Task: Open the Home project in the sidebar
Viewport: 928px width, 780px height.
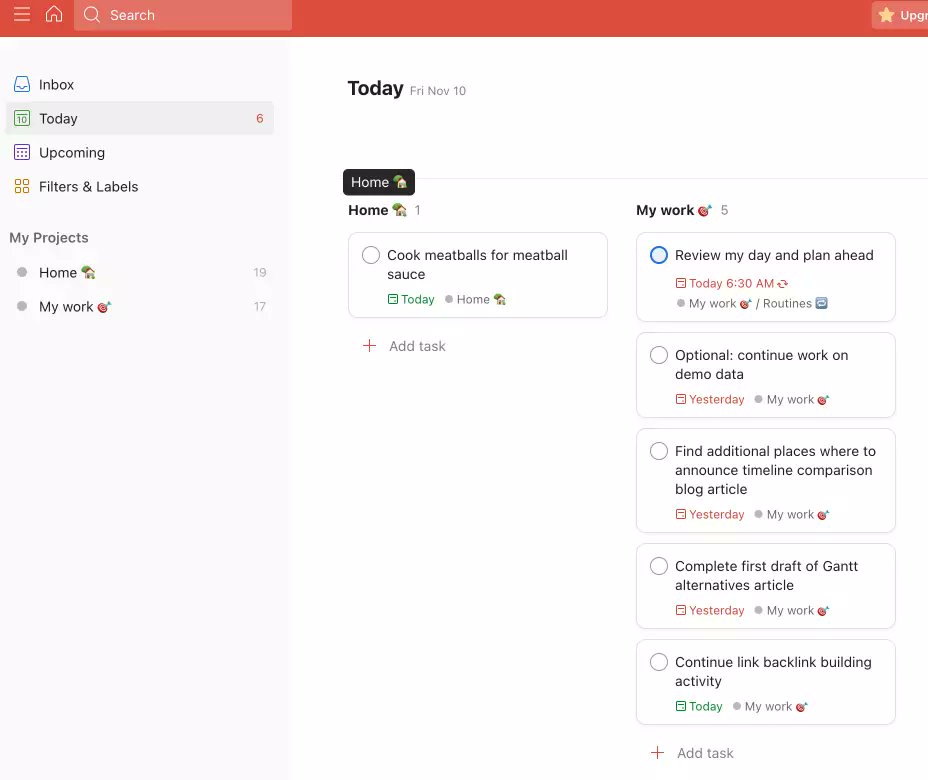Action: pos(140,272)
